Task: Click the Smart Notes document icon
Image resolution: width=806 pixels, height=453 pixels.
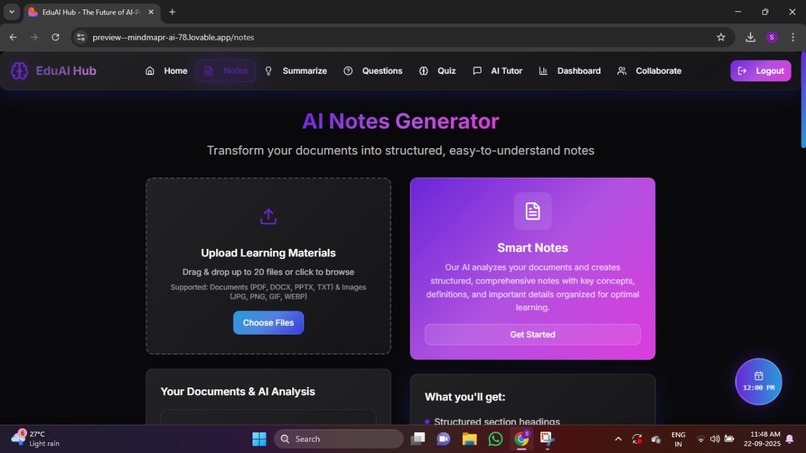Action: 533,211
